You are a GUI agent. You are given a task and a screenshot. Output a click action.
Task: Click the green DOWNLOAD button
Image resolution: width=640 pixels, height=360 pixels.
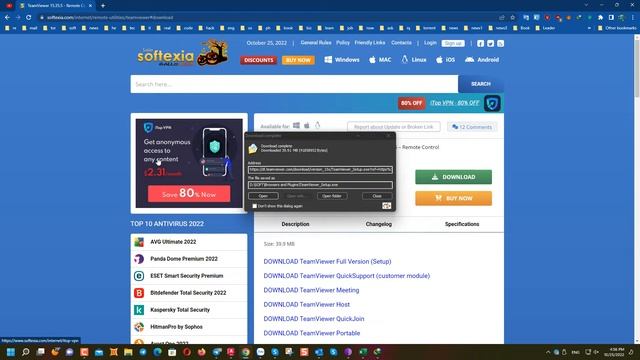tap(453, 177)
